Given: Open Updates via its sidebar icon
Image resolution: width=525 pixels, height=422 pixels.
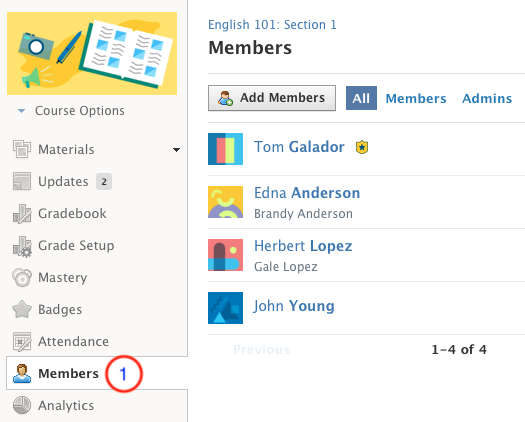Looking at the screenshot, I should (x=22, y=181).
